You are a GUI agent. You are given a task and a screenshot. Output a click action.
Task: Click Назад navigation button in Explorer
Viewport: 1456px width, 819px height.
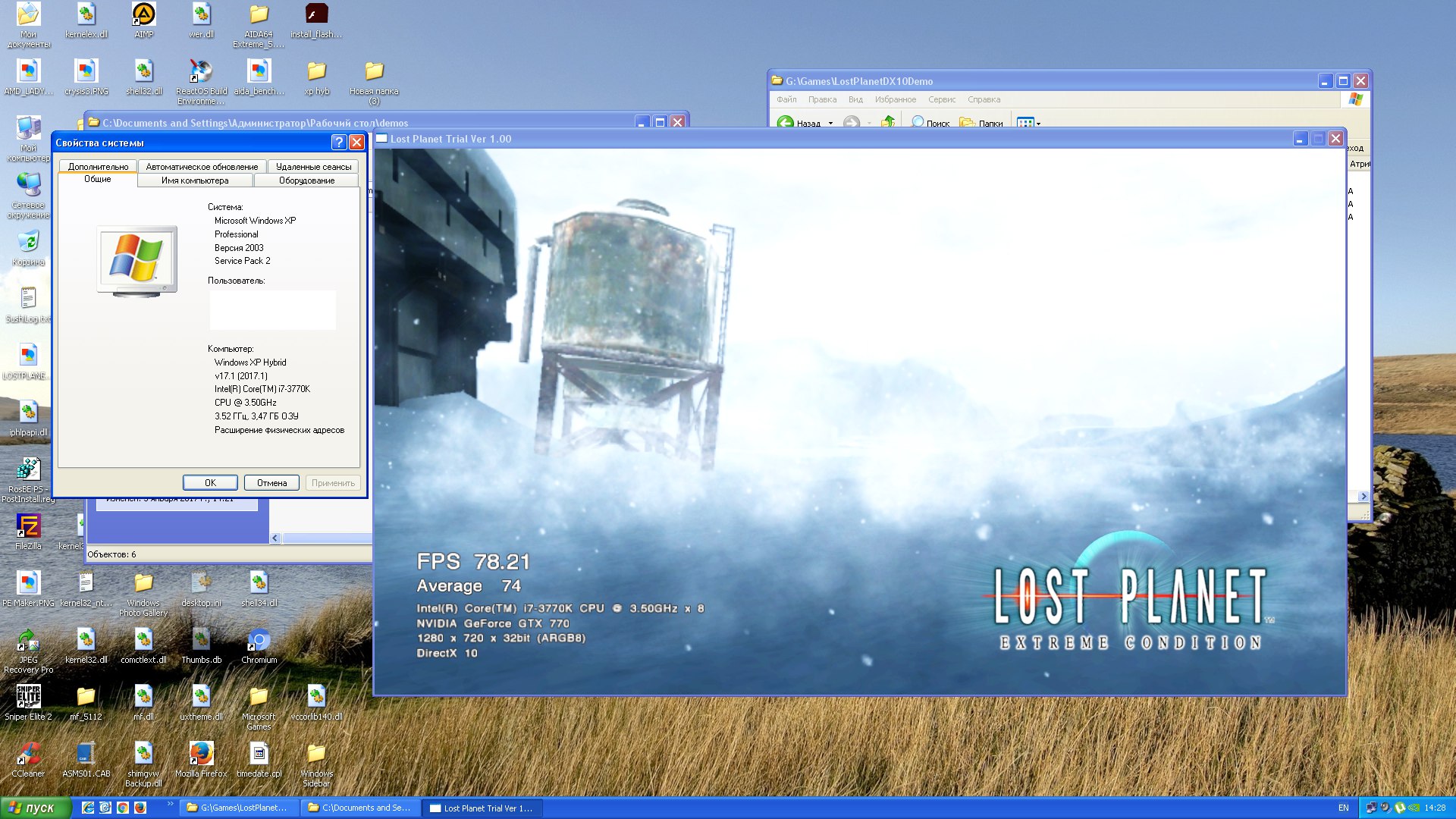pyautogui.click(x=800, y=122)
